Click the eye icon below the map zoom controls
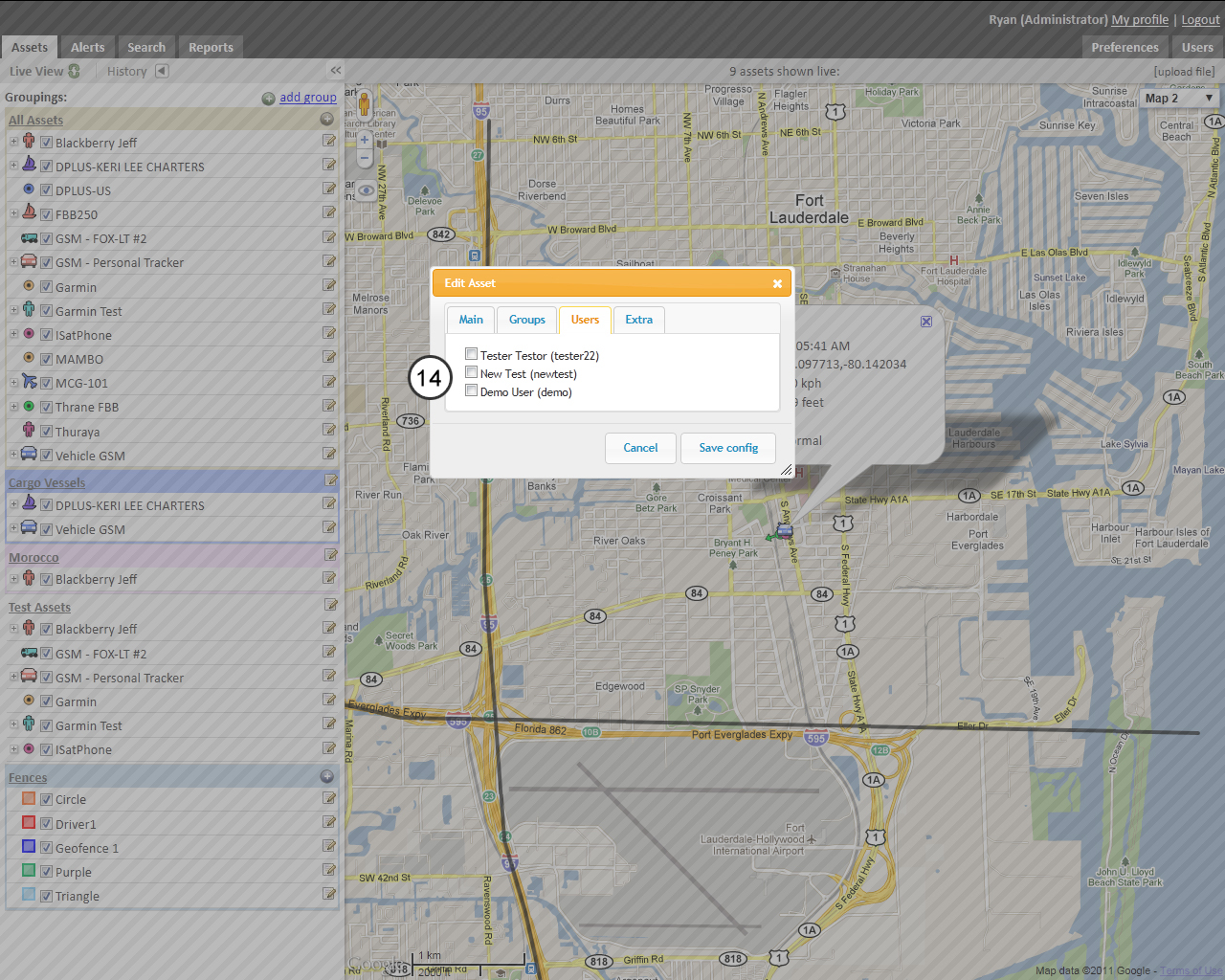This screenshot has height=980, width=1225. click(366, 190)
